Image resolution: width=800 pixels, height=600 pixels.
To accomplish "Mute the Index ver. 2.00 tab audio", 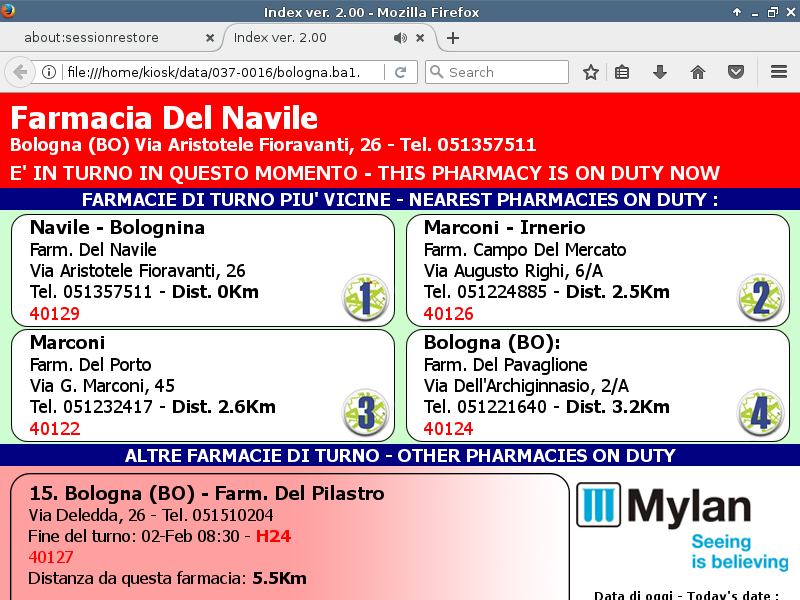I will coord(400,38).
